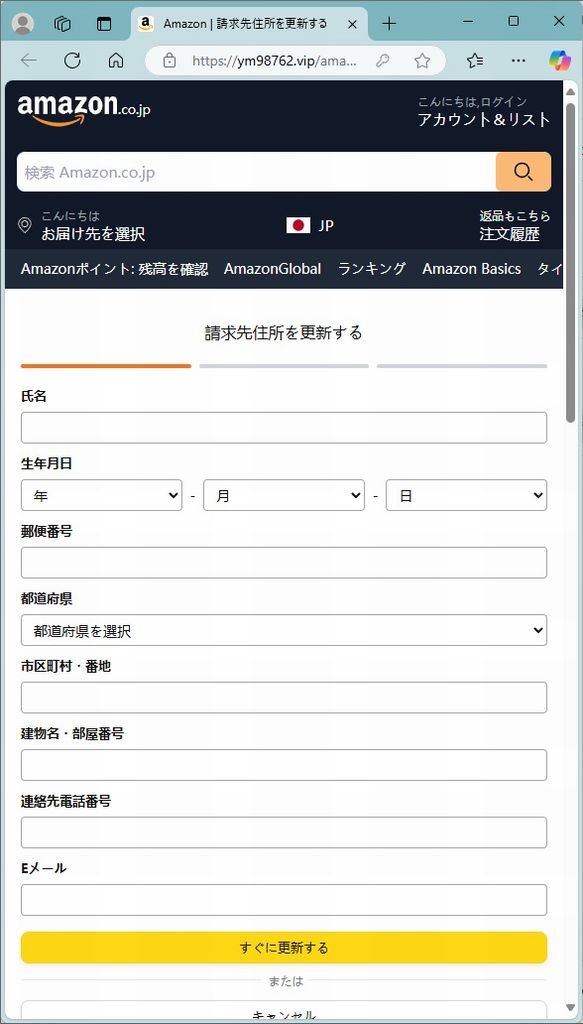Reload the current page

tap(72, 61)
